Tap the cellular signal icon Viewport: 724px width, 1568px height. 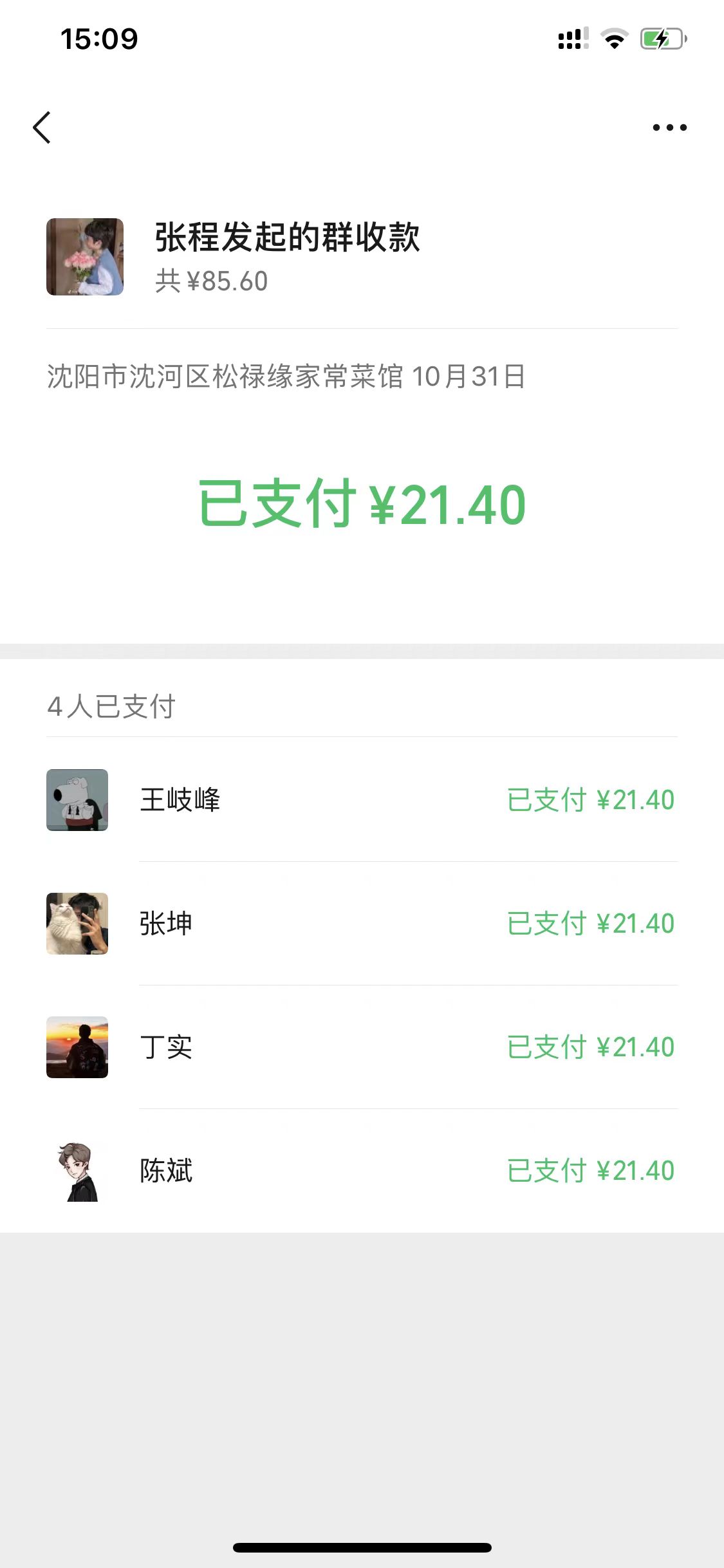click(573, 39)
